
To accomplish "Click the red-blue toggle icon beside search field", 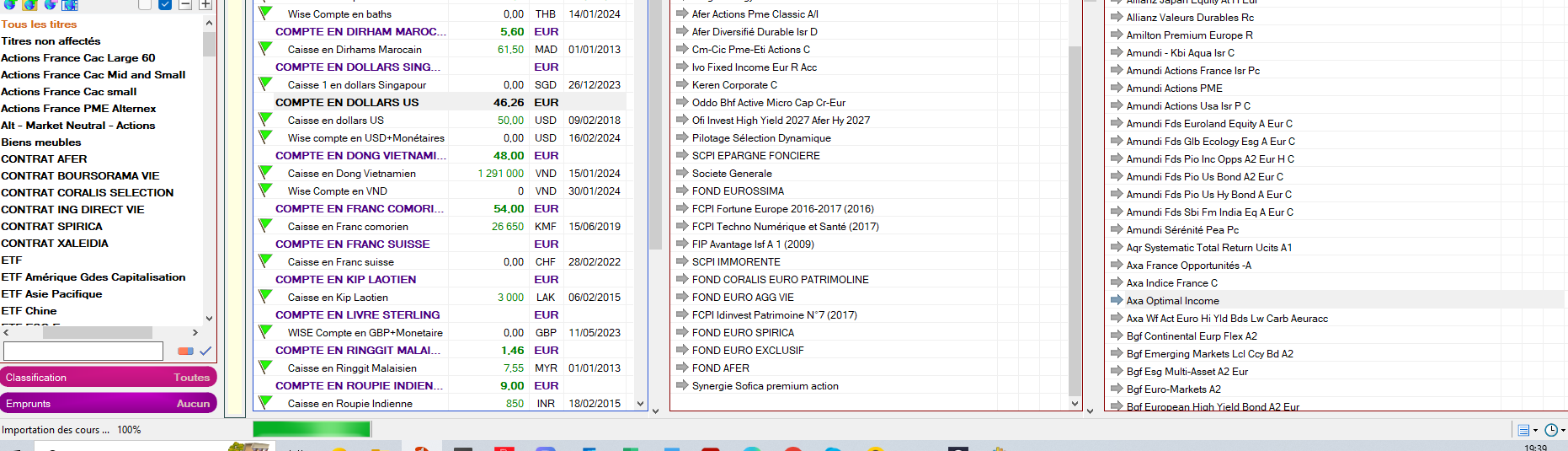I will pyautogui.click(x=185, y=351).
